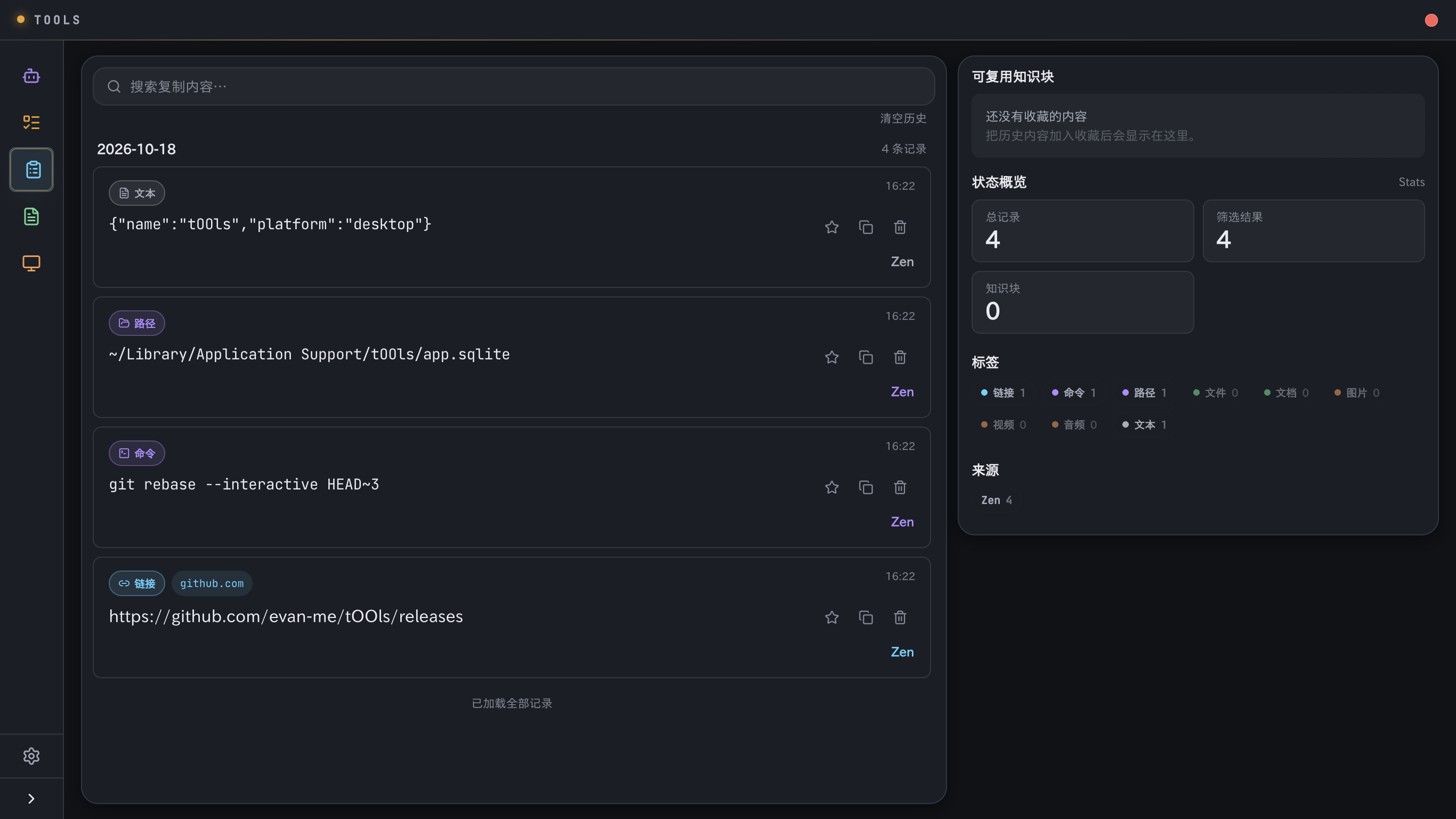
Task: Filter by the Zen 4 source
Action: pos(996,500)
